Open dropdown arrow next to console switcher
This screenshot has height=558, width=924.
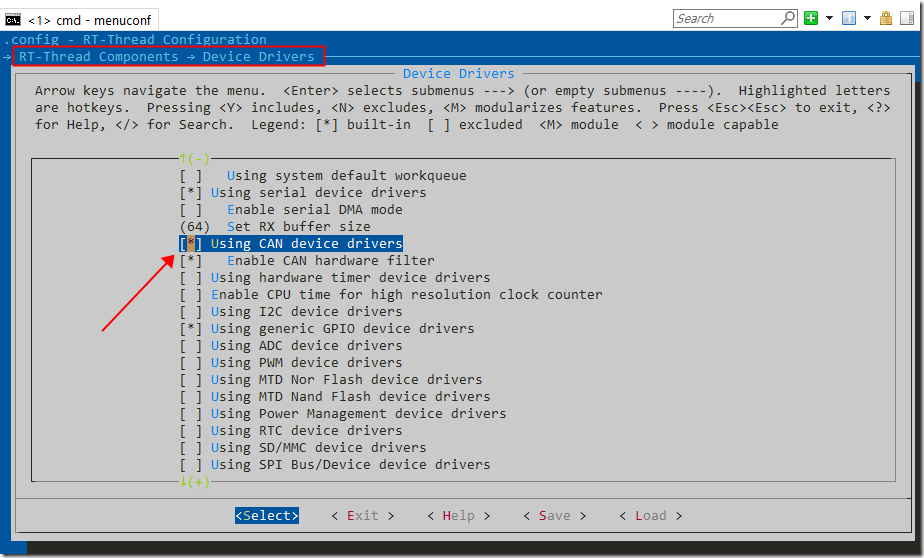(867, 18)
